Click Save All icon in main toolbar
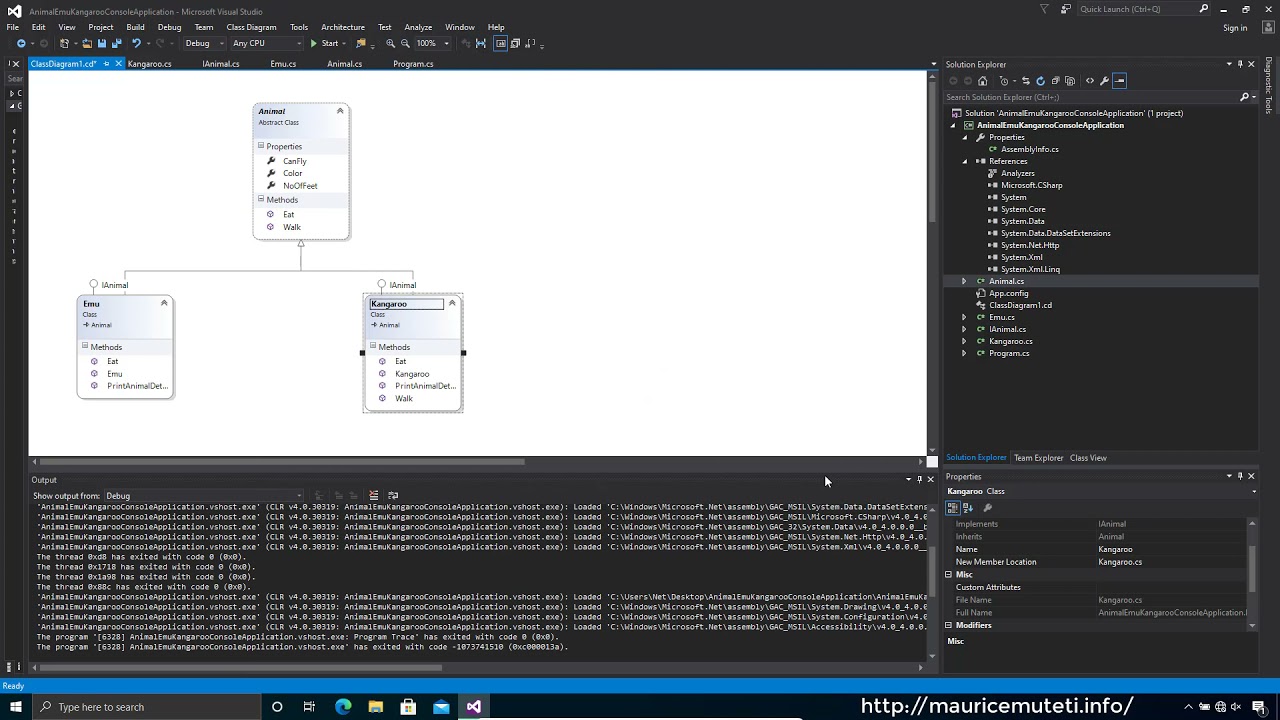 (x=116, y=43)
